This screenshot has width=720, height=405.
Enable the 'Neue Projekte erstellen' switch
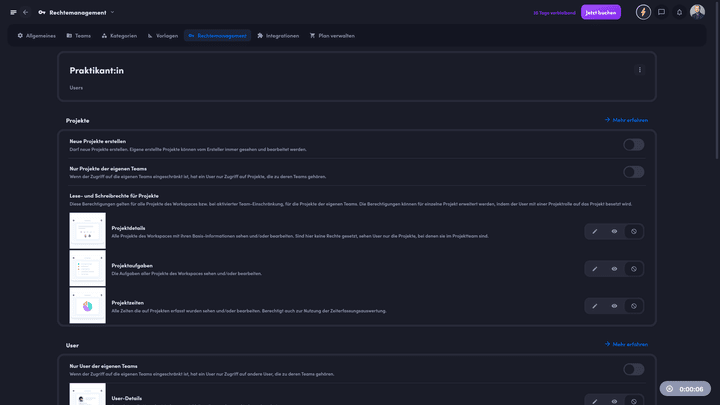point(633,145)
